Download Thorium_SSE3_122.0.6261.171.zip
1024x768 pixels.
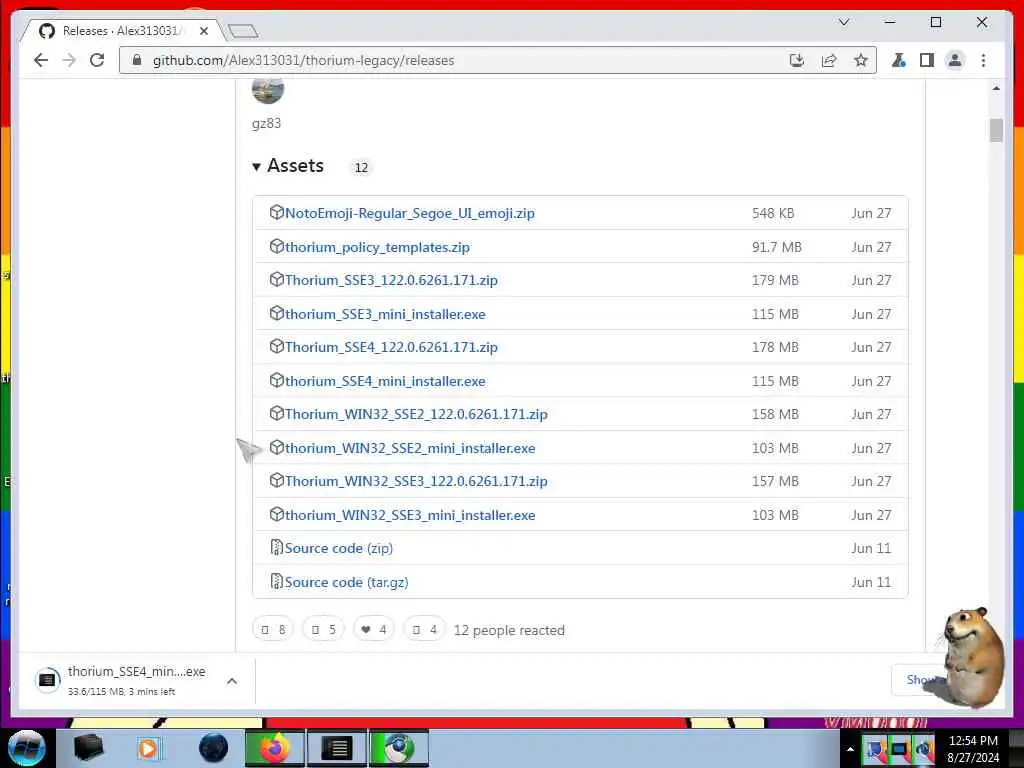(391, 280)
